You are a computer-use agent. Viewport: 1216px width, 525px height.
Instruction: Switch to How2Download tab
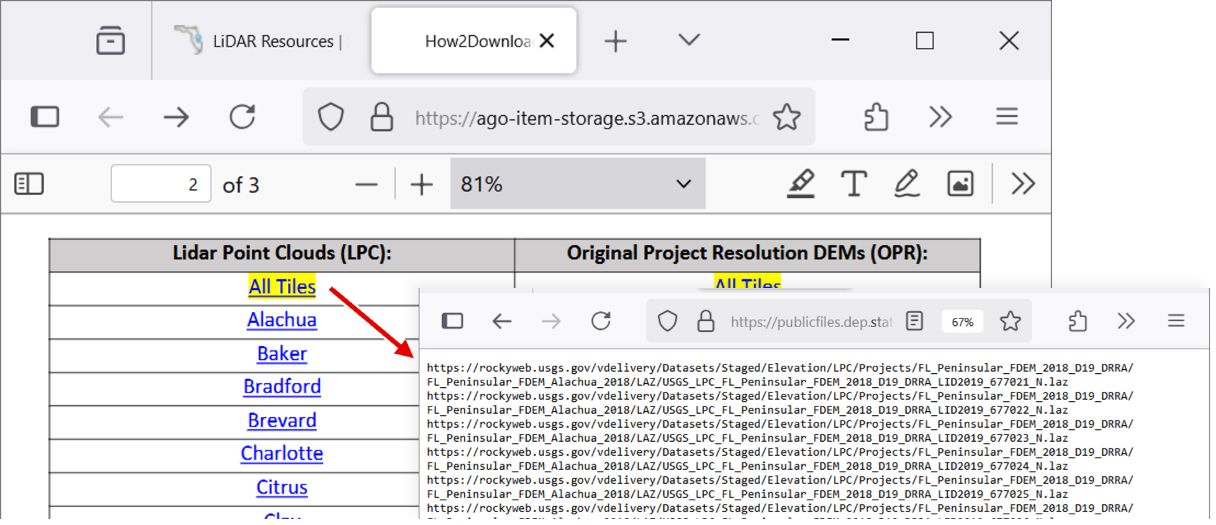point(474,41)
